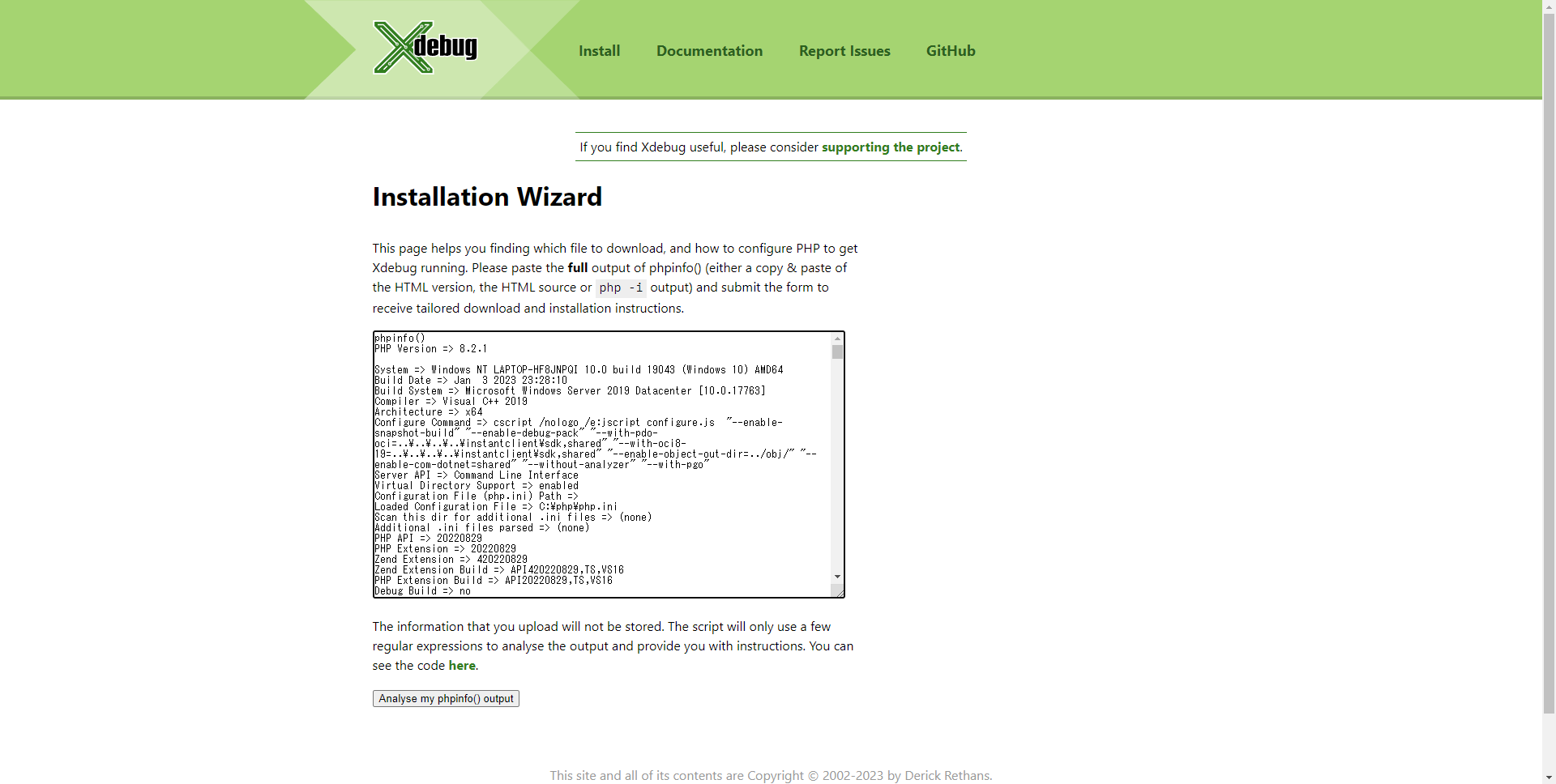Click the copyright footer text
The image size is (1556, 784).
[x=771, y=776]
